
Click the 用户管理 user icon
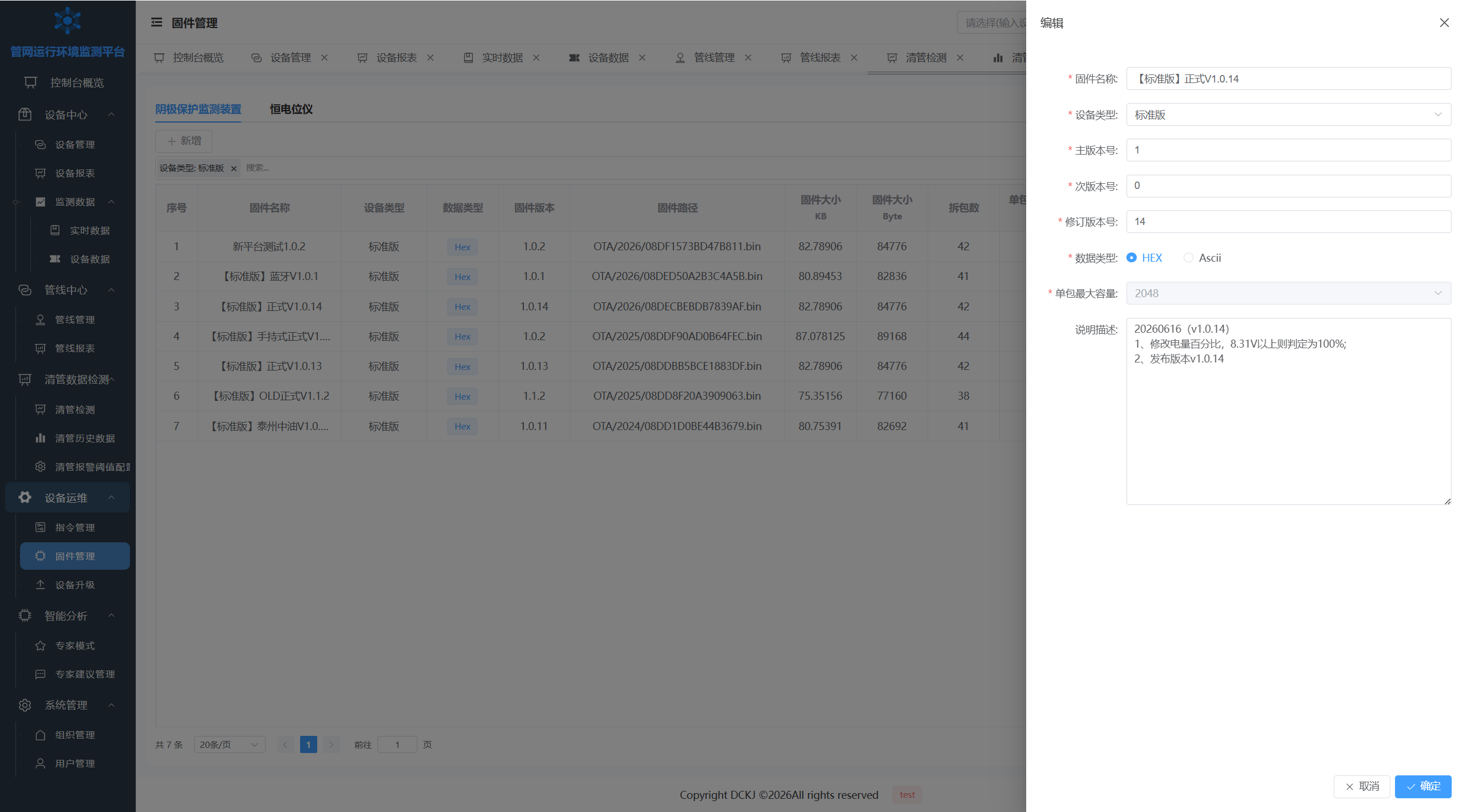pos(40,763)
